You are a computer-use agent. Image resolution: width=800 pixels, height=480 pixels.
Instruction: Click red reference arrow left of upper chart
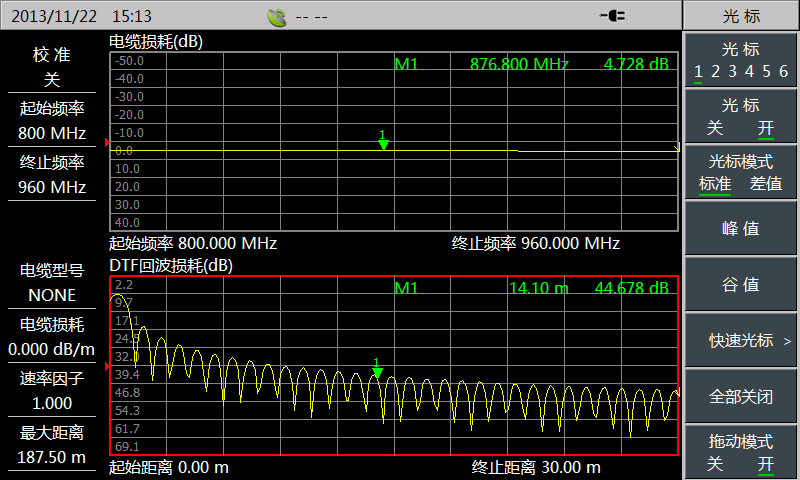[106, 143]
